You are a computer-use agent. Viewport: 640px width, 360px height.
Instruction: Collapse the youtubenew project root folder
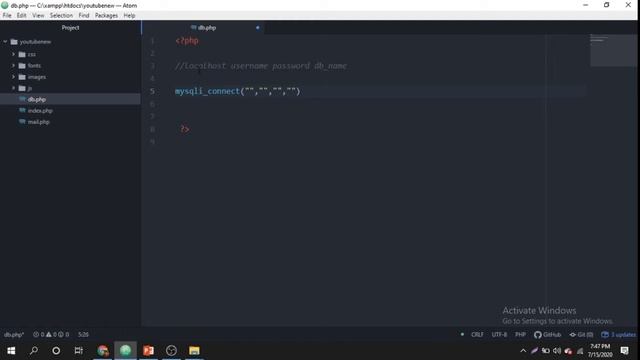[5, 42]
